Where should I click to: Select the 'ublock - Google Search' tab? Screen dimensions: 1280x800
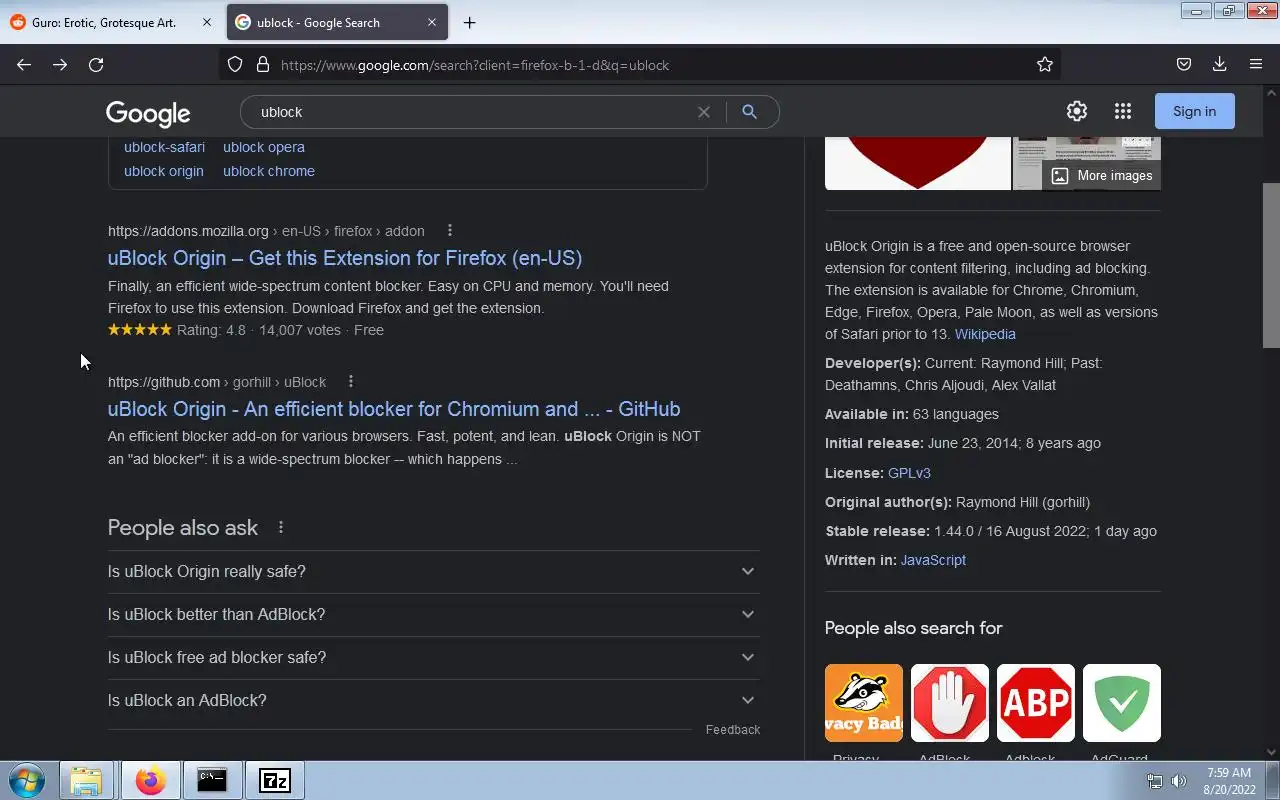point(337,22)
